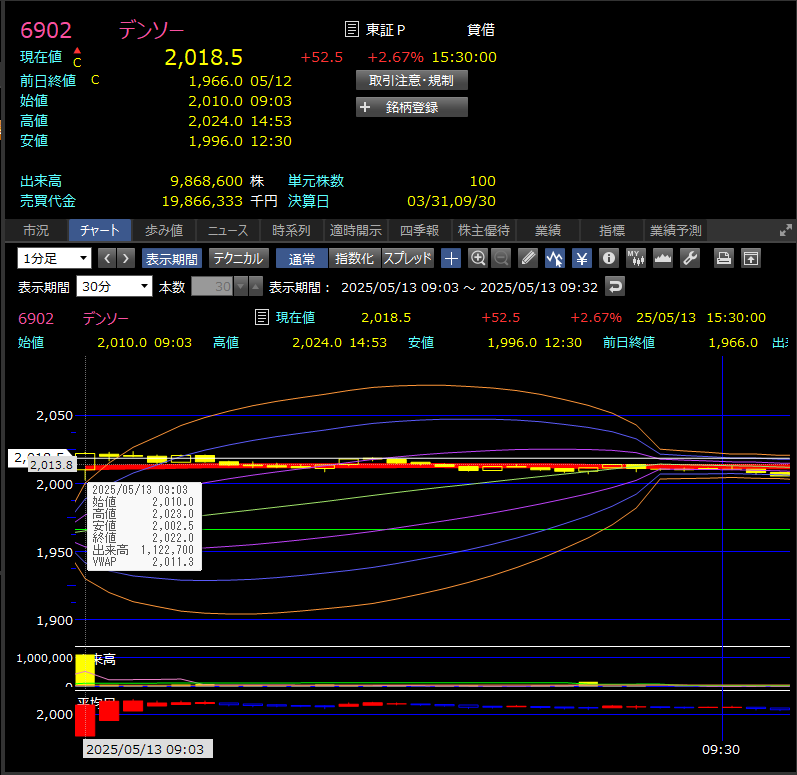Click the pop-out chart window icon
Image resolution: width=797 pixels, height=775 pixels.
click(x=751, y=258)
